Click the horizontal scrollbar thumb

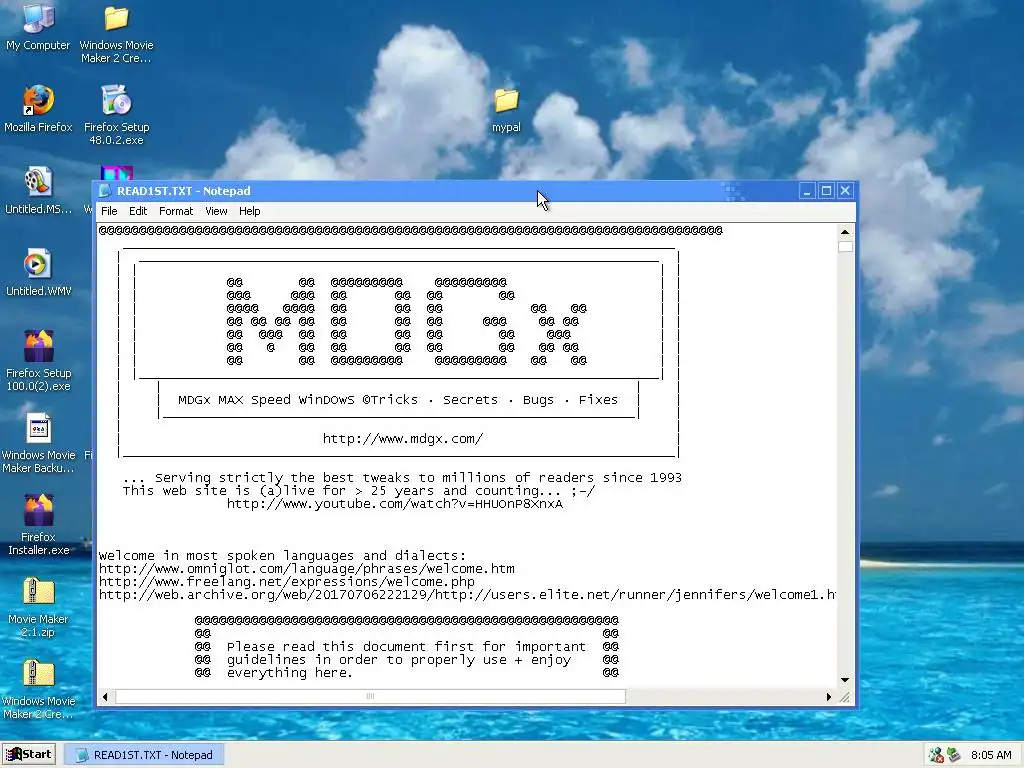coord(370,697)
